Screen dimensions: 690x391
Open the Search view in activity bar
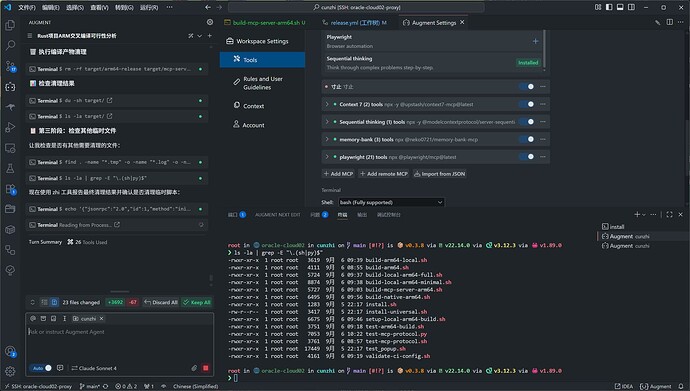click(x=10, y=45)
